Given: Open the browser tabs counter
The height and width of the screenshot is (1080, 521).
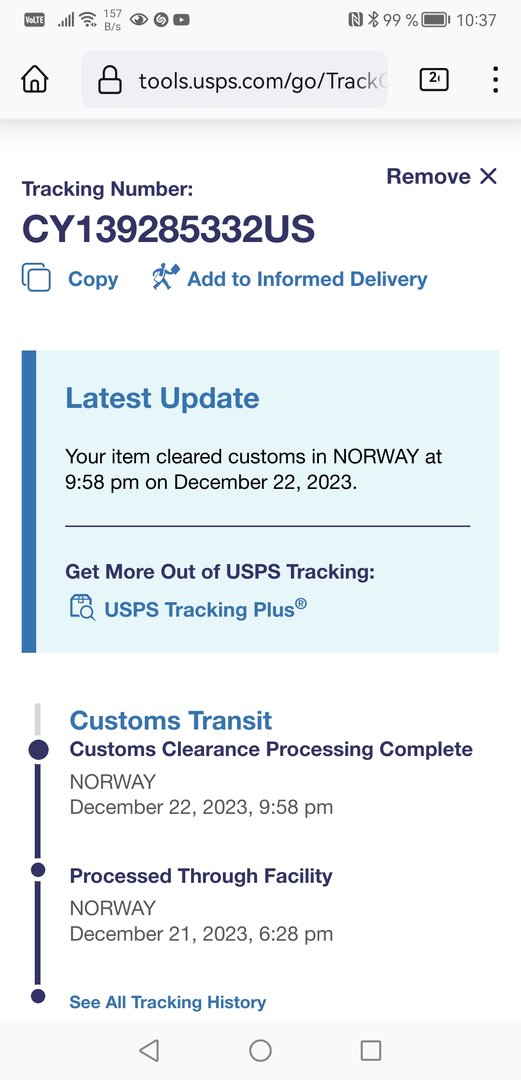Looking at the screenshot, I should [x=433, y=80].
